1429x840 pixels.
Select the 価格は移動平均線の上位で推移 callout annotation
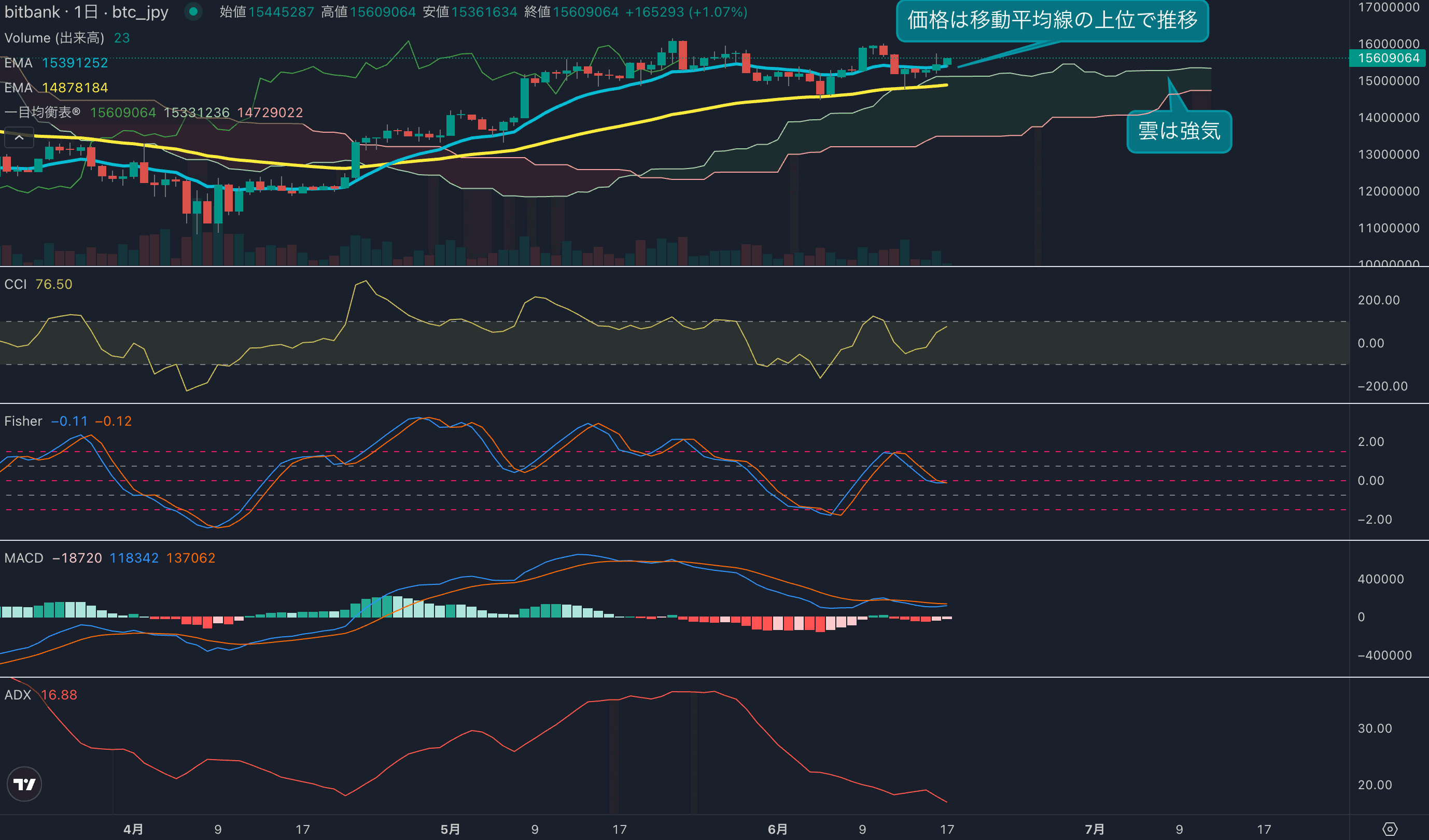1052,20
